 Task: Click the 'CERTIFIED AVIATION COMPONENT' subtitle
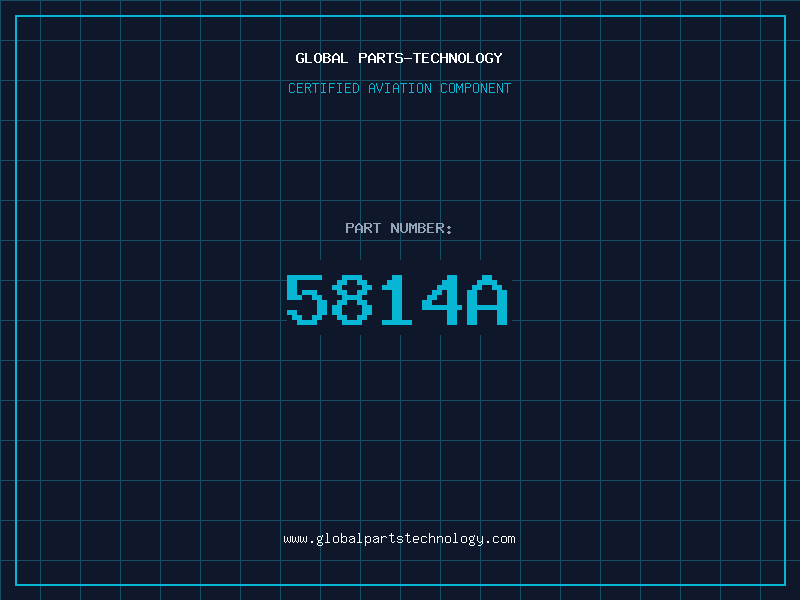[x=399, y=88]
